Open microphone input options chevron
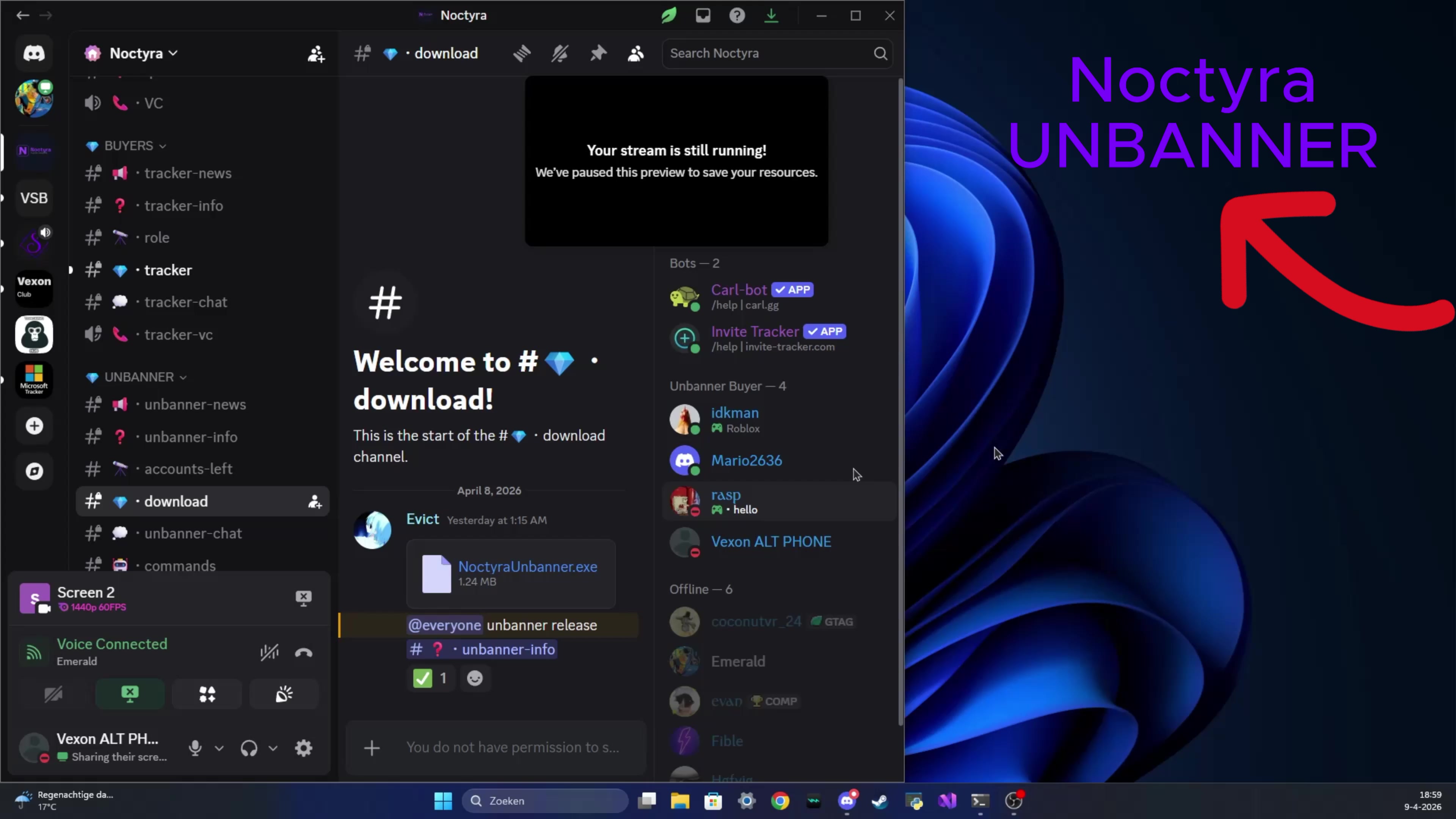The width and height of the screenshot is (1456, 819). 219,748
